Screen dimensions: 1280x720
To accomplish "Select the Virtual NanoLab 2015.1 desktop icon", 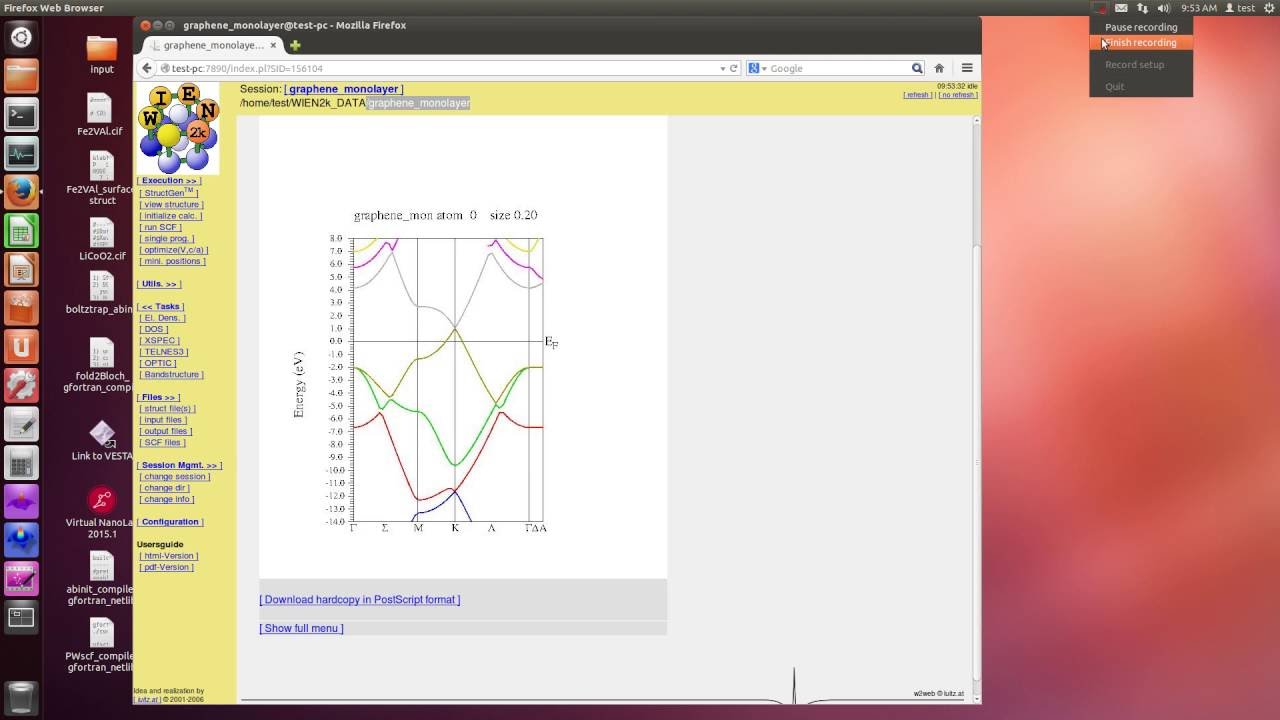I will tap(100, 513).
